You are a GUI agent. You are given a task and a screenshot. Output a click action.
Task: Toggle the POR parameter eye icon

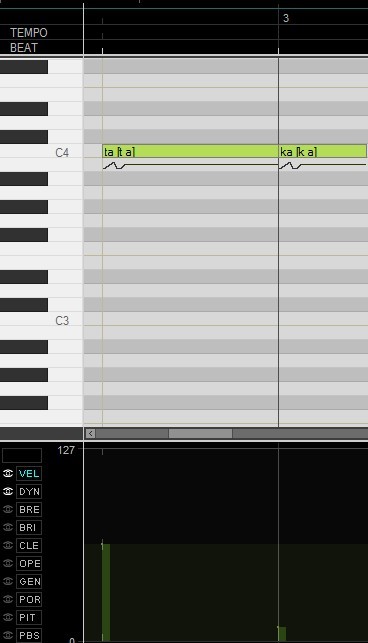pos(8,599)
